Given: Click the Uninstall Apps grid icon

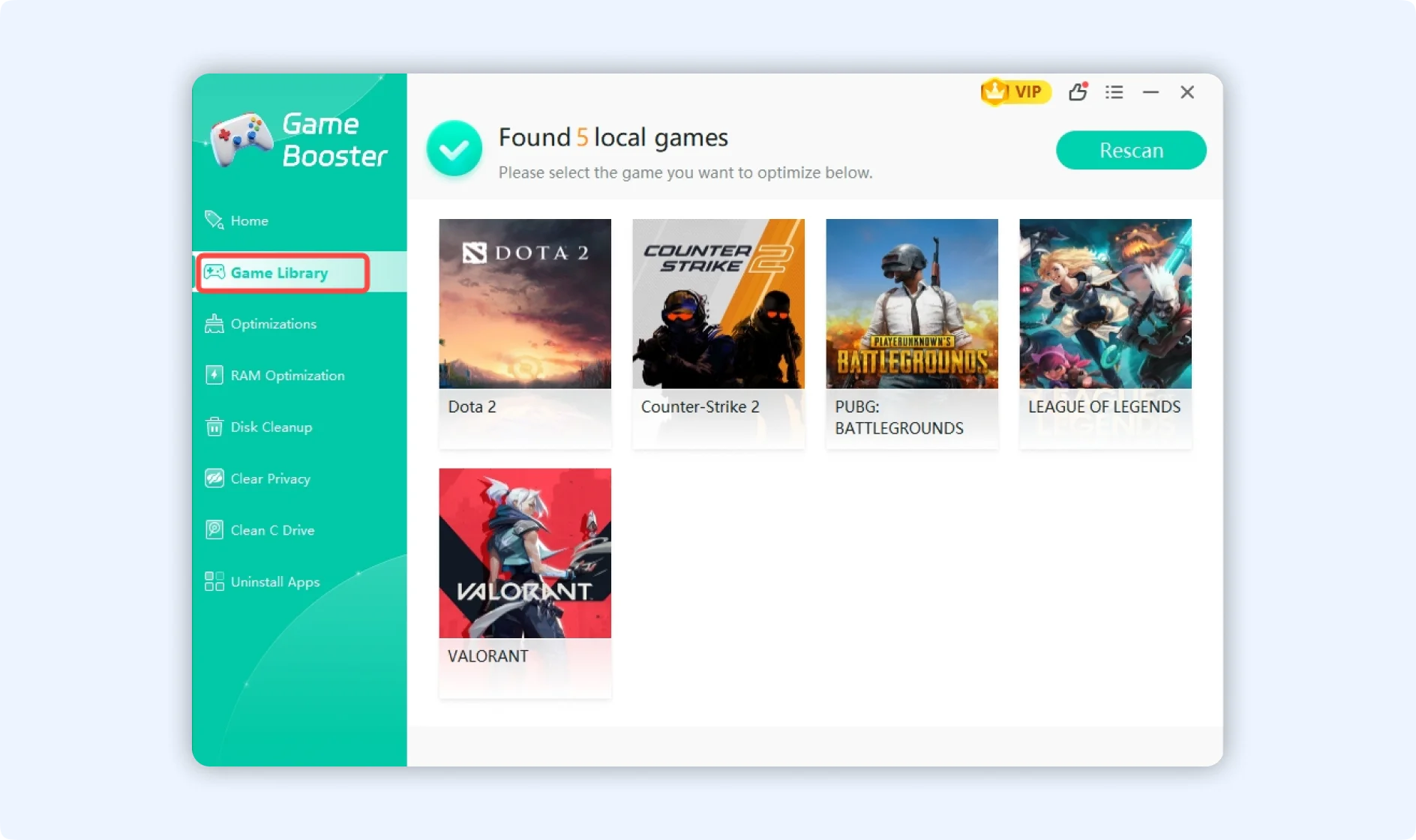Looking at the screenshot, I should (214, 581).
